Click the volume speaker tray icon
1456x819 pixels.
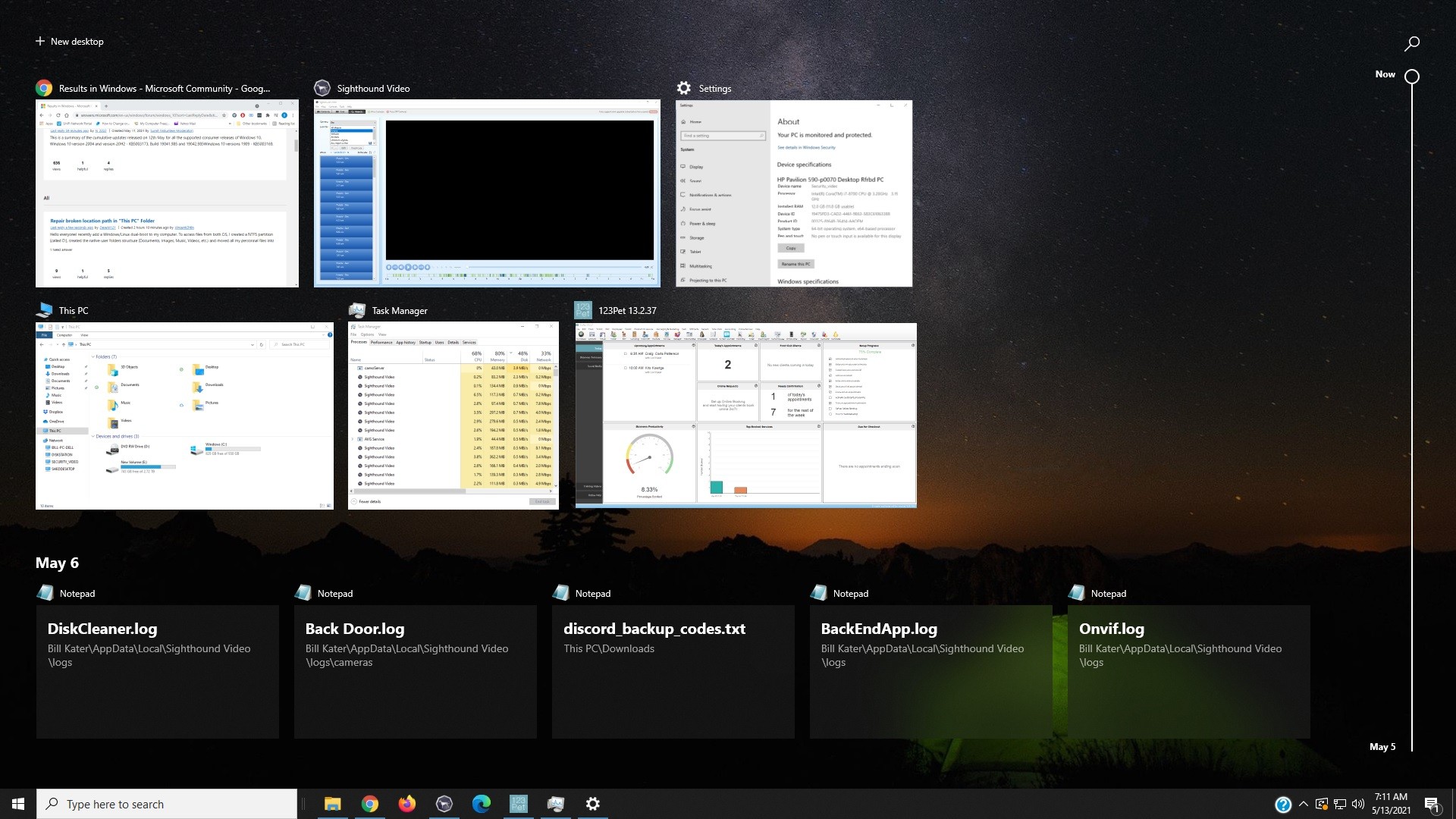1358,804
